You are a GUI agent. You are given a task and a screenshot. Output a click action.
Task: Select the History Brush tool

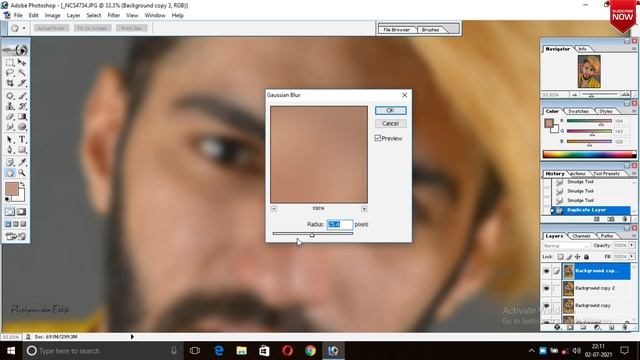(22, 107)
